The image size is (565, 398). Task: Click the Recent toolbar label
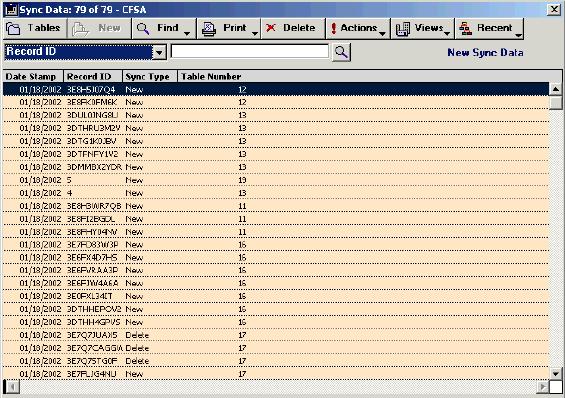[495, 28]
